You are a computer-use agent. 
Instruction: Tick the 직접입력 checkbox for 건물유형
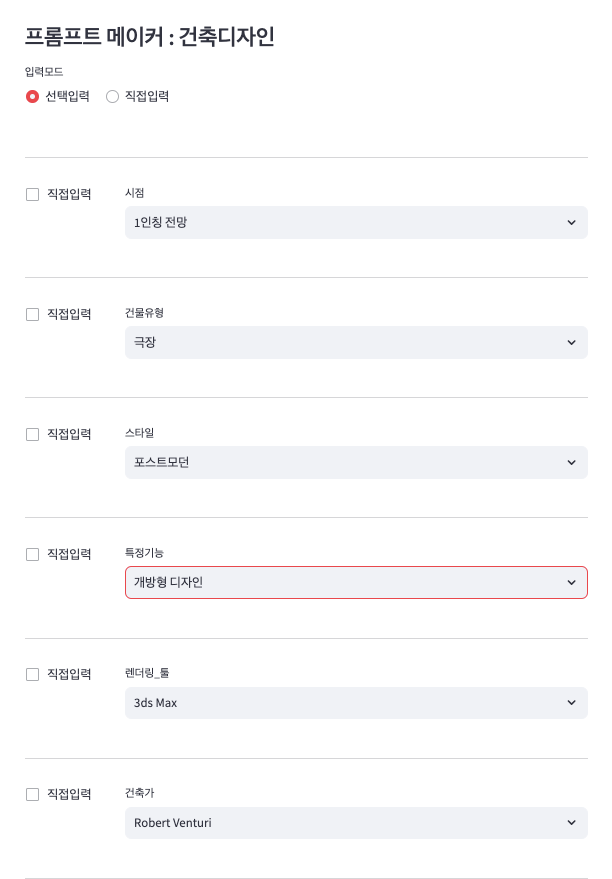click(x=32, y=315)
